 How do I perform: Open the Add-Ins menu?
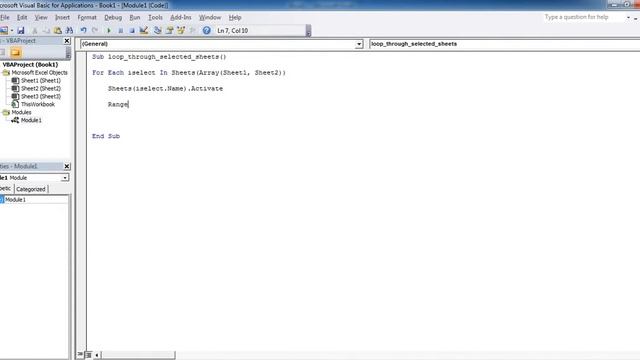coord(181,18)
